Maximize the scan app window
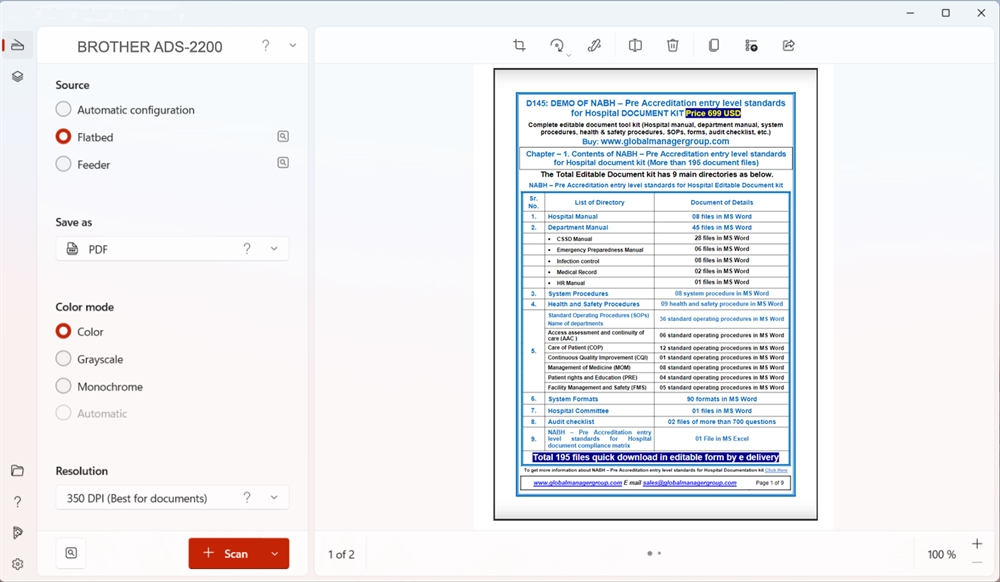 coord(946,13)
